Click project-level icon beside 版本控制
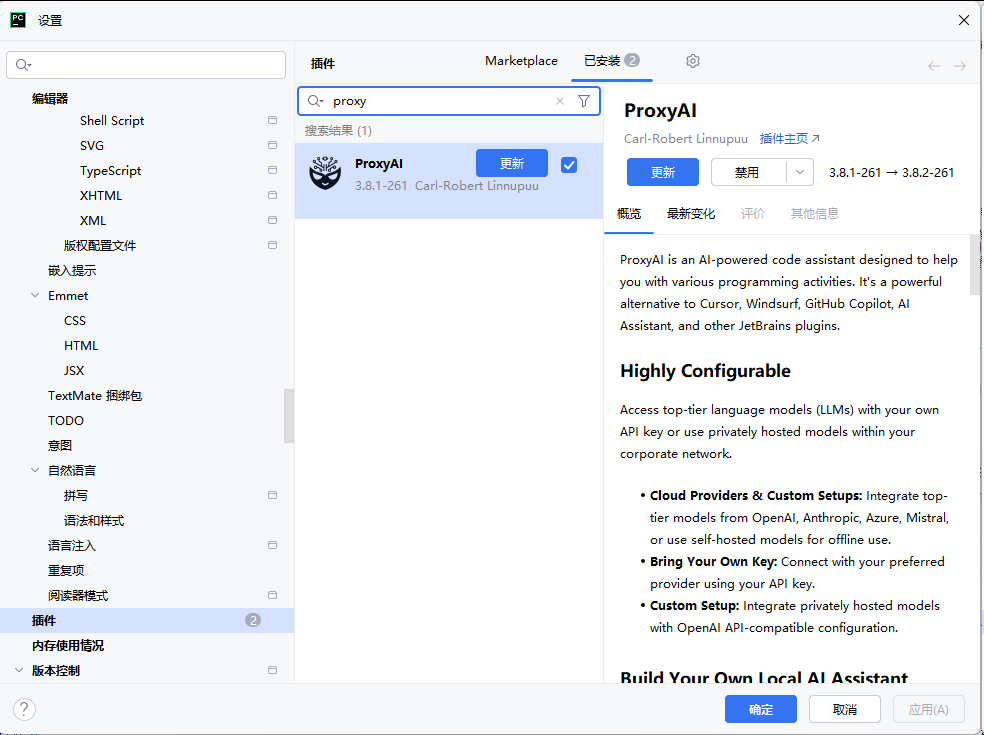The image size is (984, 735). (x=272, y=670)
